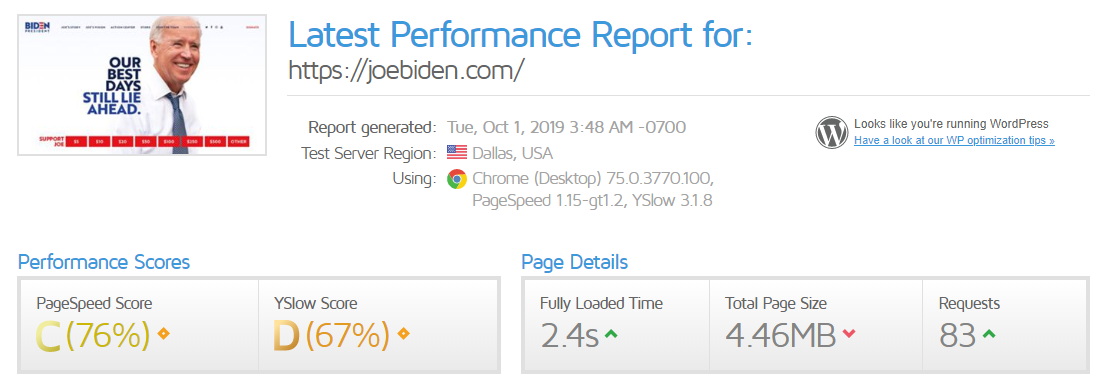Select the PageSpeed Score C grade

tap(48, 336)
